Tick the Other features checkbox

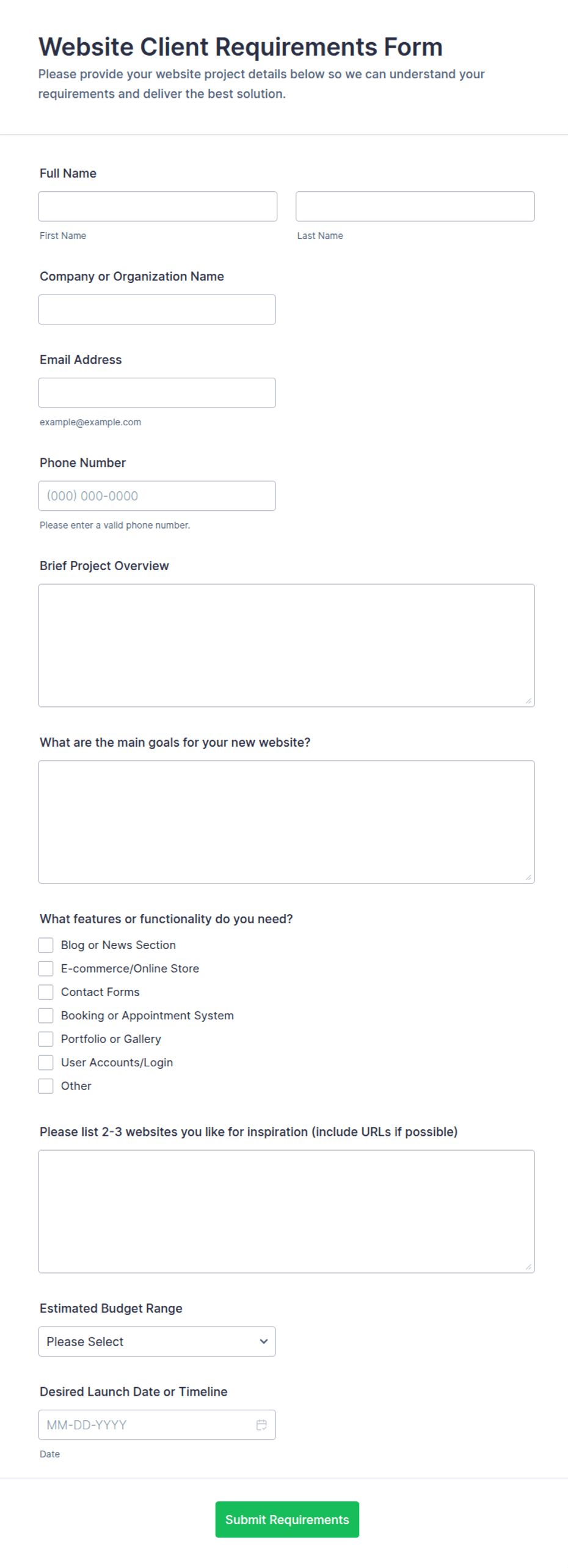46,1085
